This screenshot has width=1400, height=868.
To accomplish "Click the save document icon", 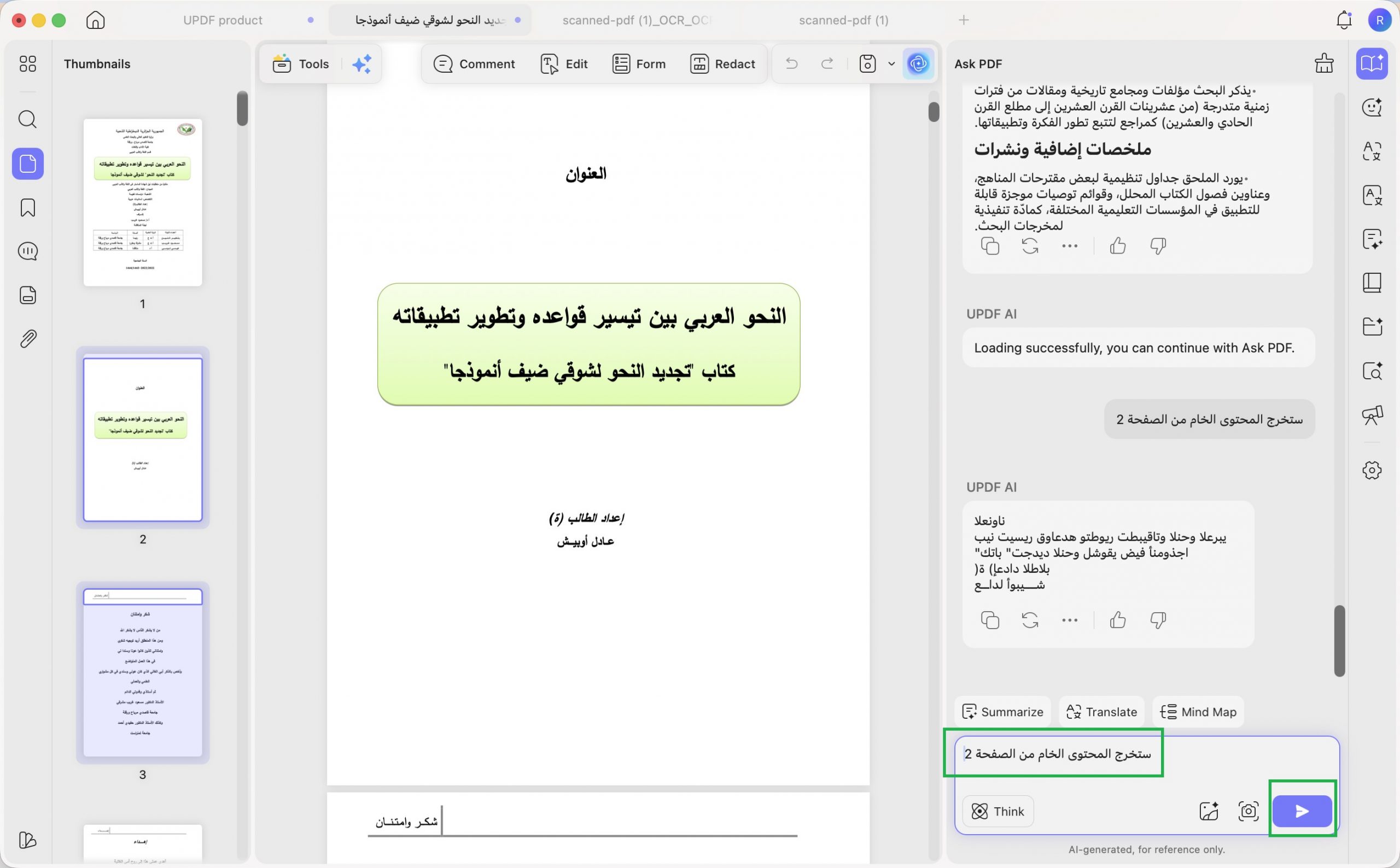I will click(867, 64).
